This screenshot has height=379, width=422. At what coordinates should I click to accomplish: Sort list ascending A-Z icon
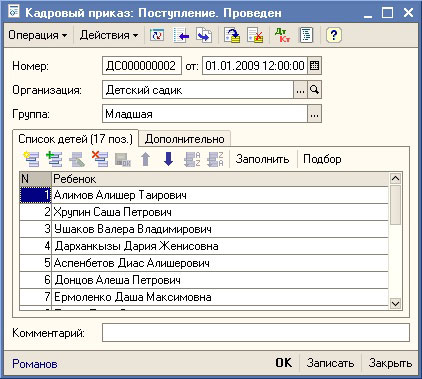tap(192, 159)
